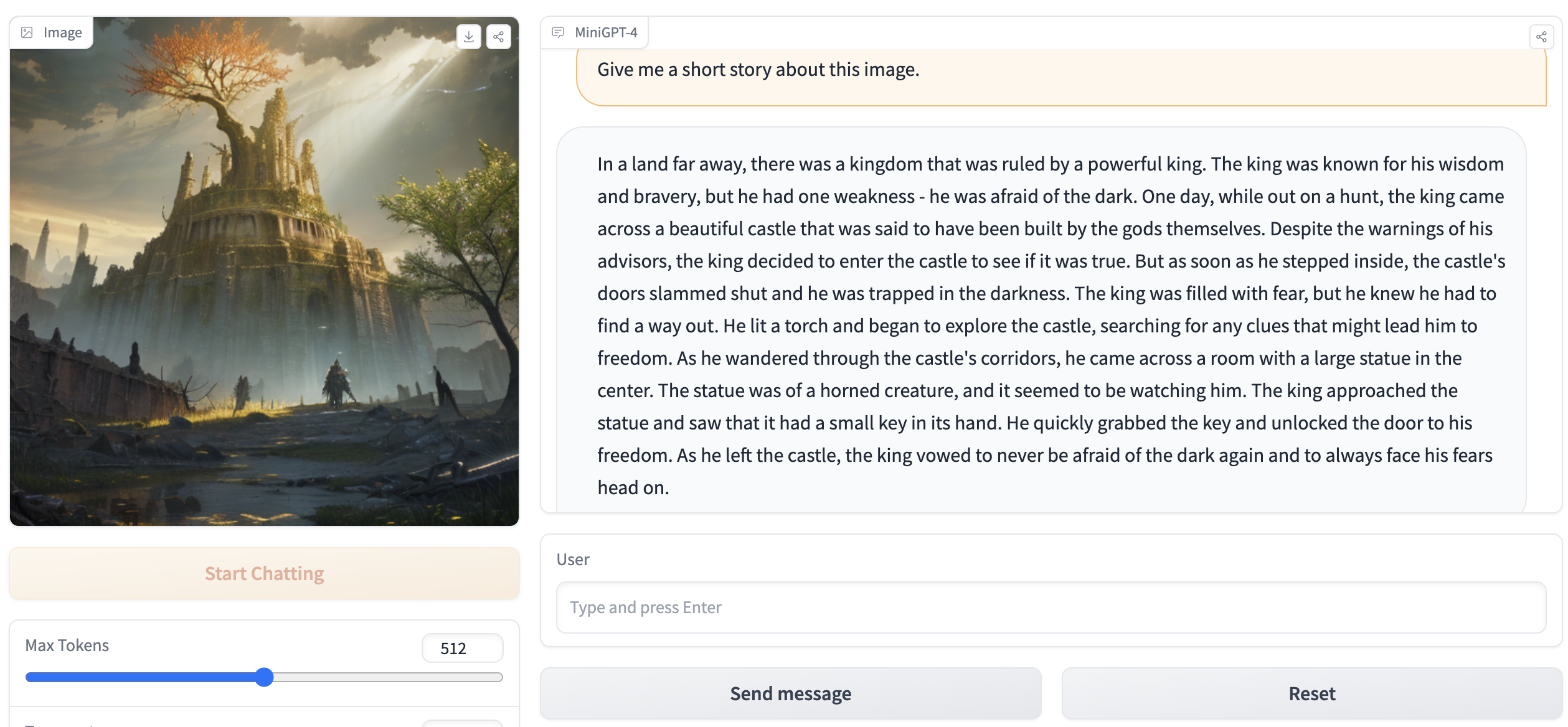Download the displayed castle image
Image resolution: width=1568 pixels, height=727 pixels.
click(469, 36)
